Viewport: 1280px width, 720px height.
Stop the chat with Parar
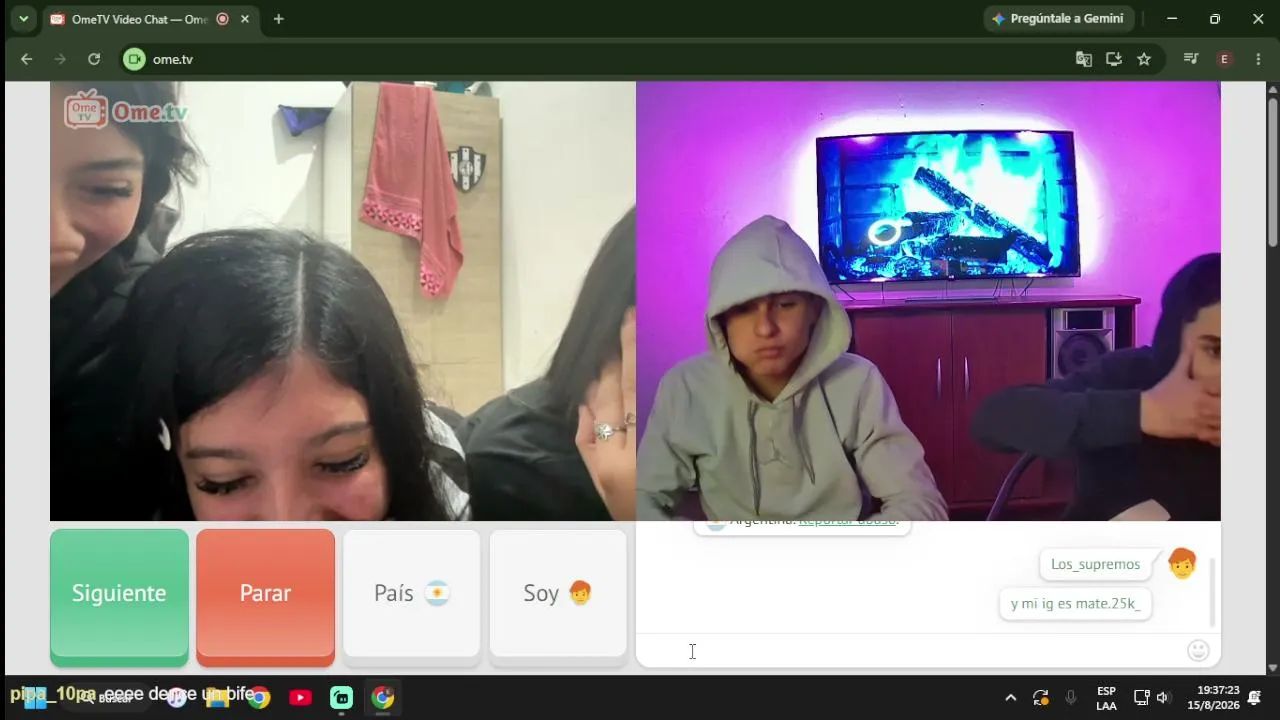265,596
